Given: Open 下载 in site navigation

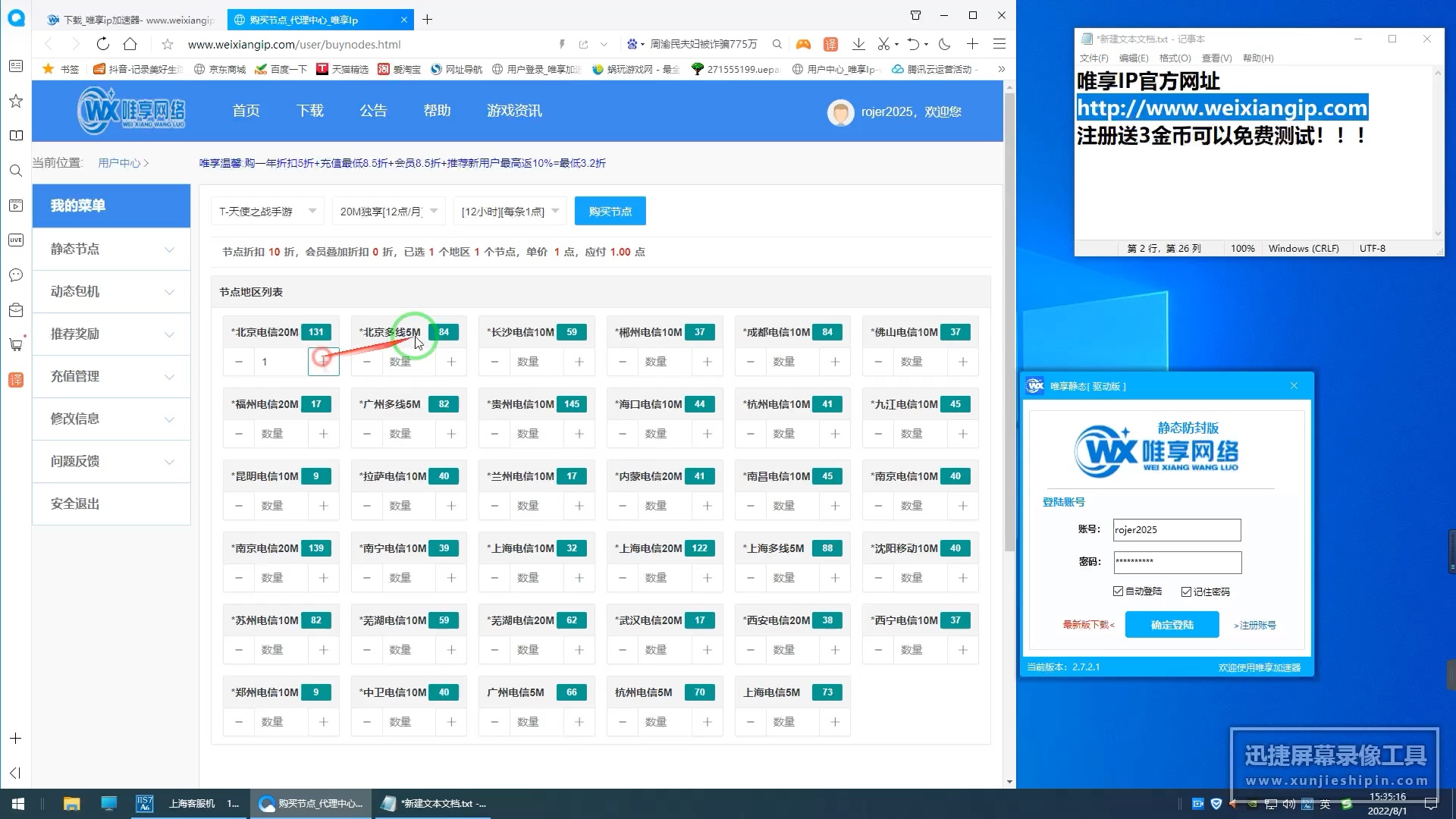Looking at the screenshot, I should 309,111.
